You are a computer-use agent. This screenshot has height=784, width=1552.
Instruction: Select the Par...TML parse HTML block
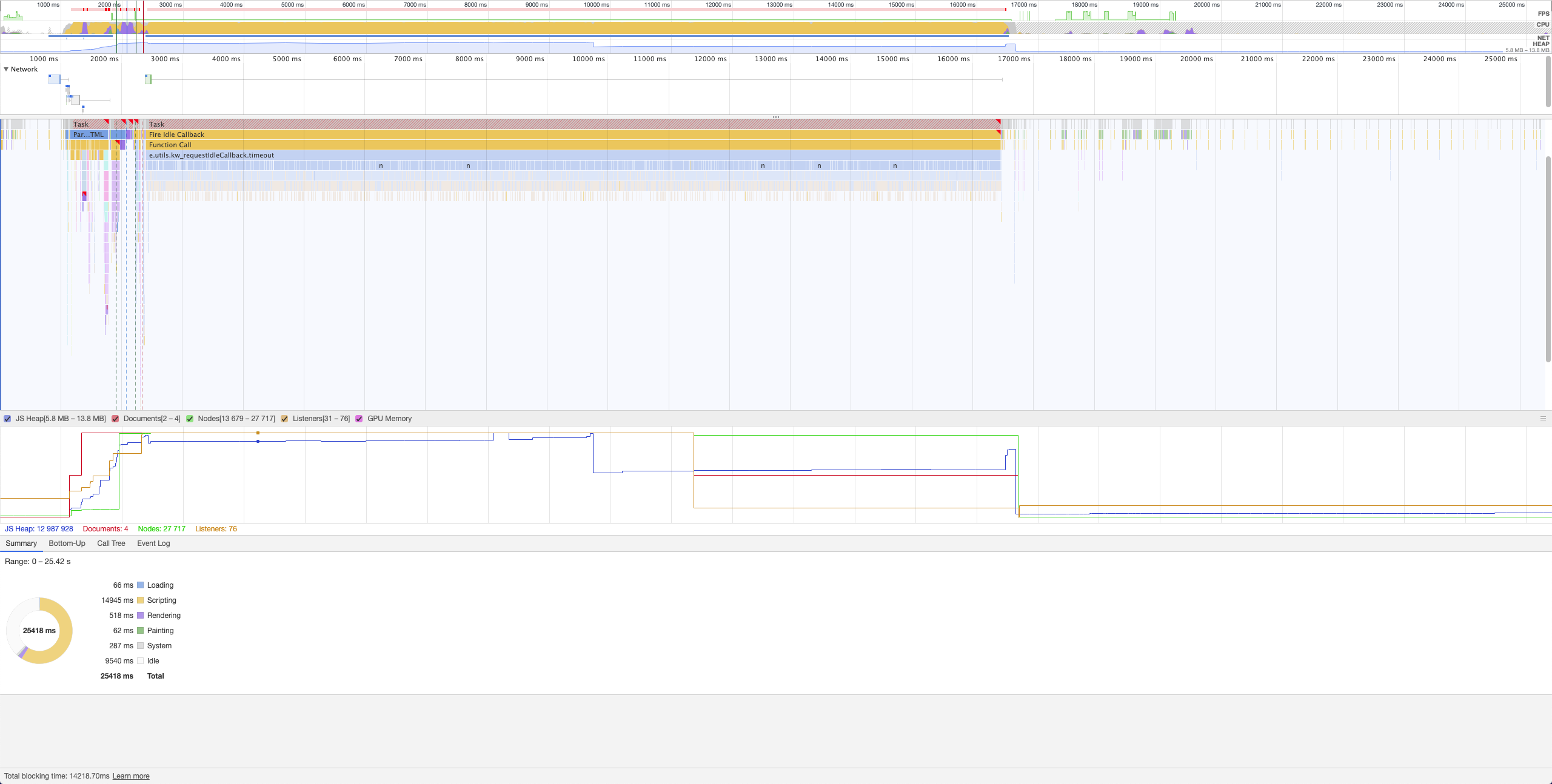[x=89, y=135]
